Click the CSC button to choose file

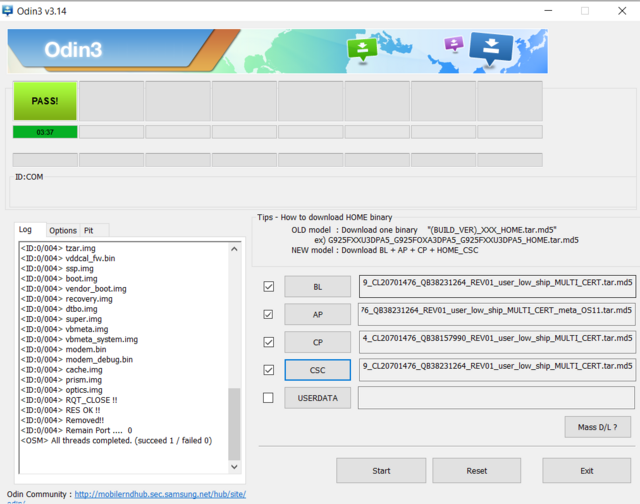pos(318,370)
